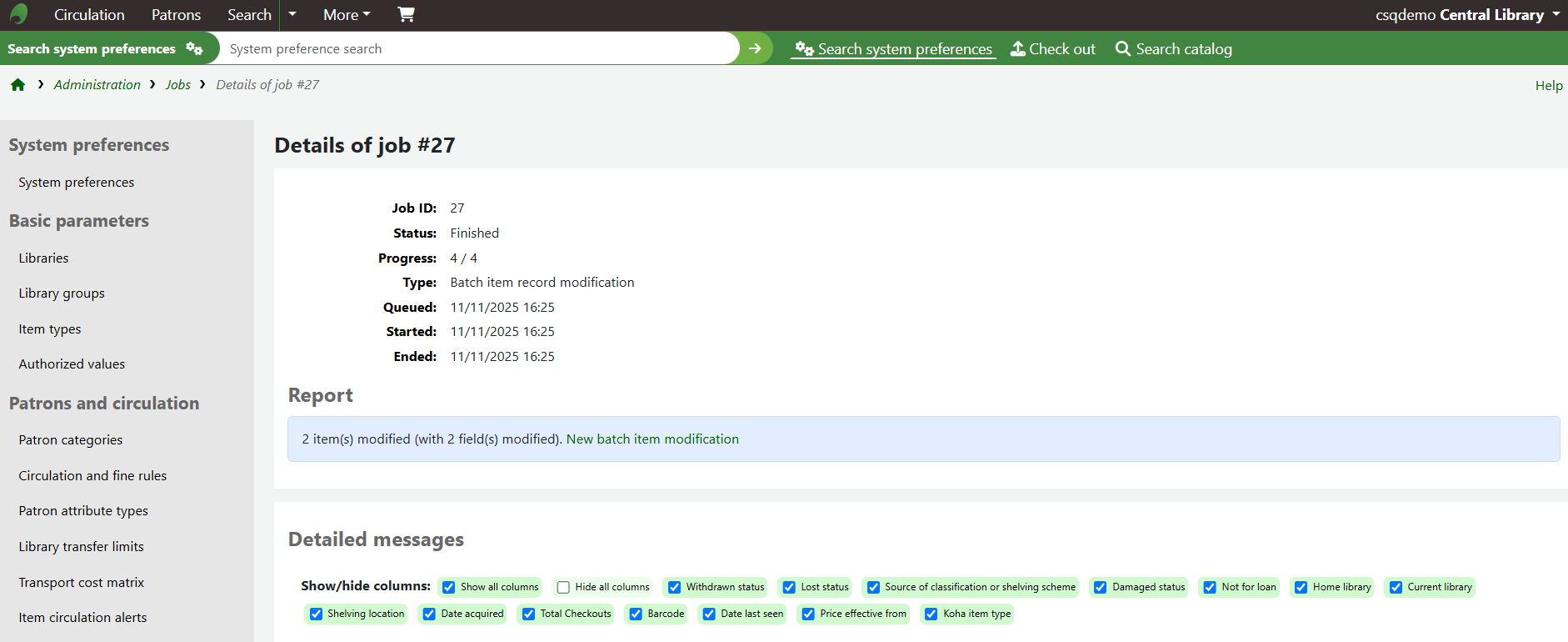
Task: Open Patron attribute types link
Action: tap(83, 511)
